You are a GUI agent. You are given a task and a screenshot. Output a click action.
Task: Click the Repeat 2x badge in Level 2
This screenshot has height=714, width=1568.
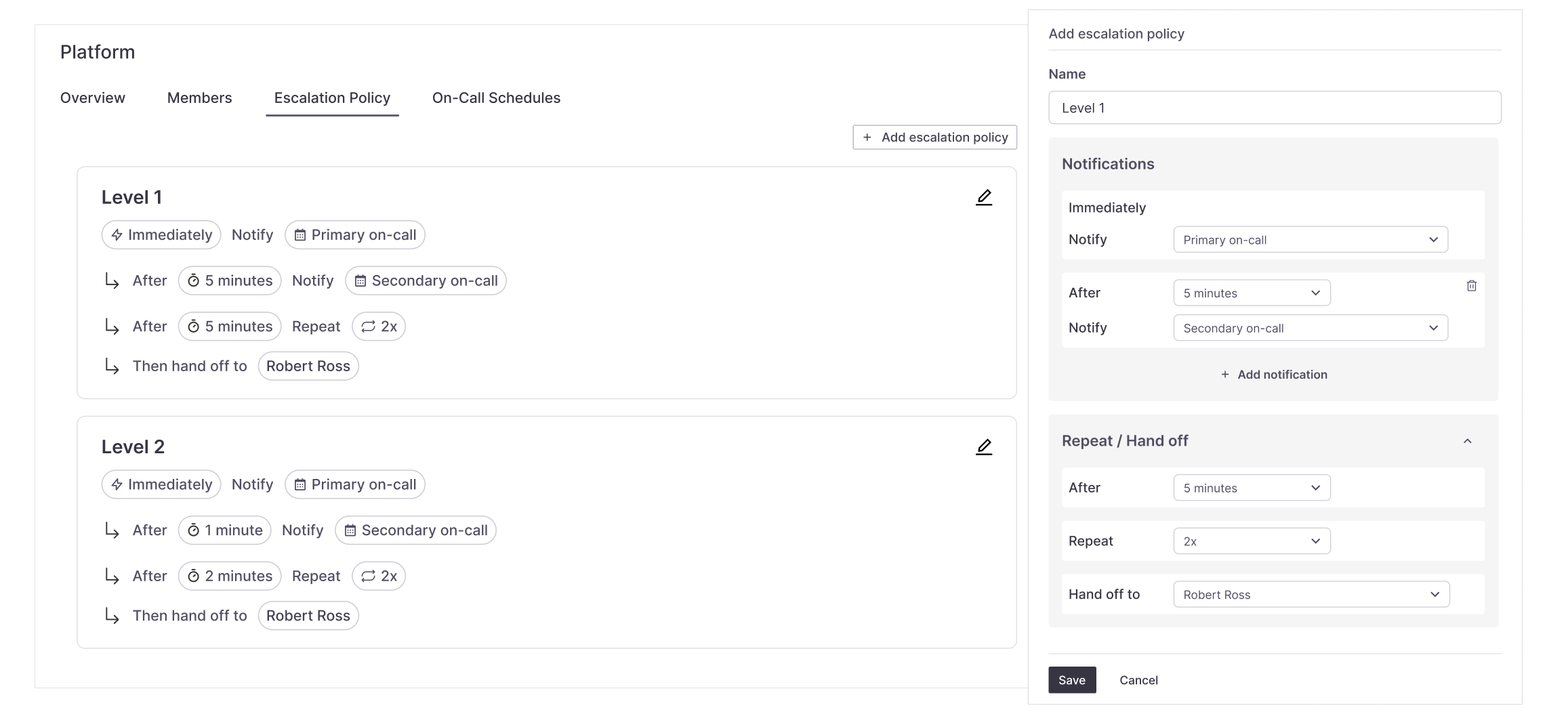378,576
